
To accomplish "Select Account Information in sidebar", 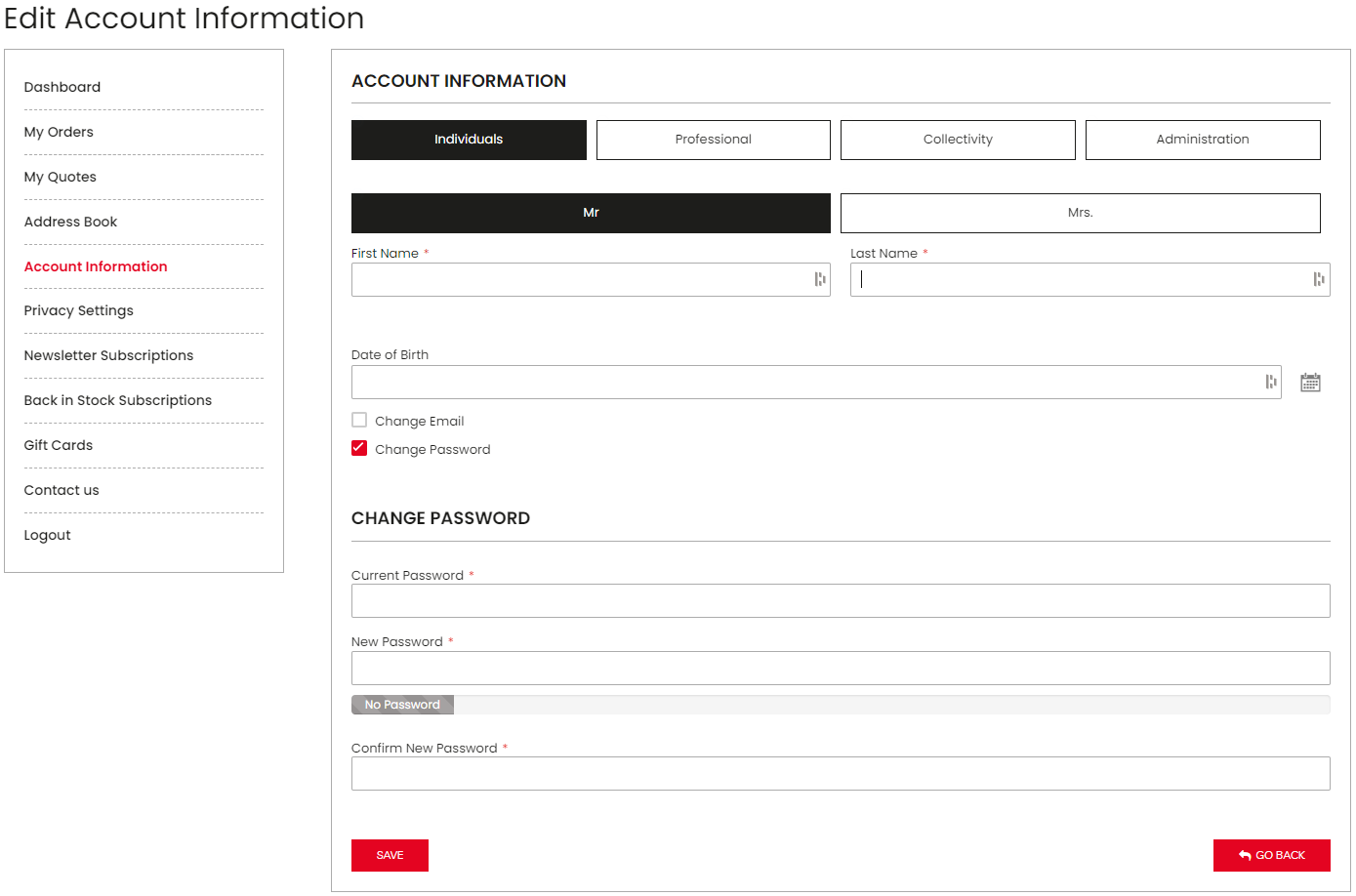I will pos(96,266).
